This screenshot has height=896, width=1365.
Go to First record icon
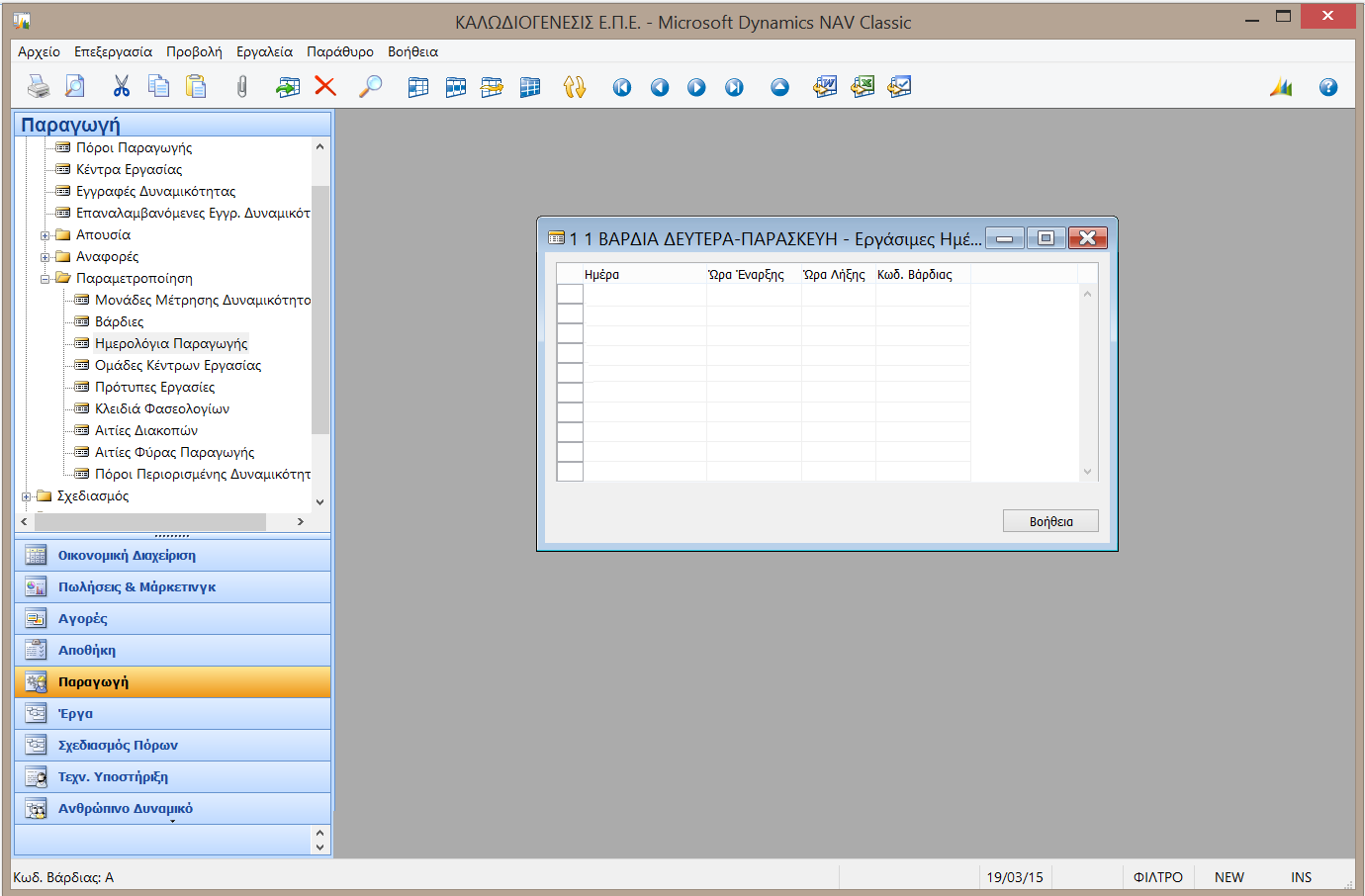coord(622,88)
